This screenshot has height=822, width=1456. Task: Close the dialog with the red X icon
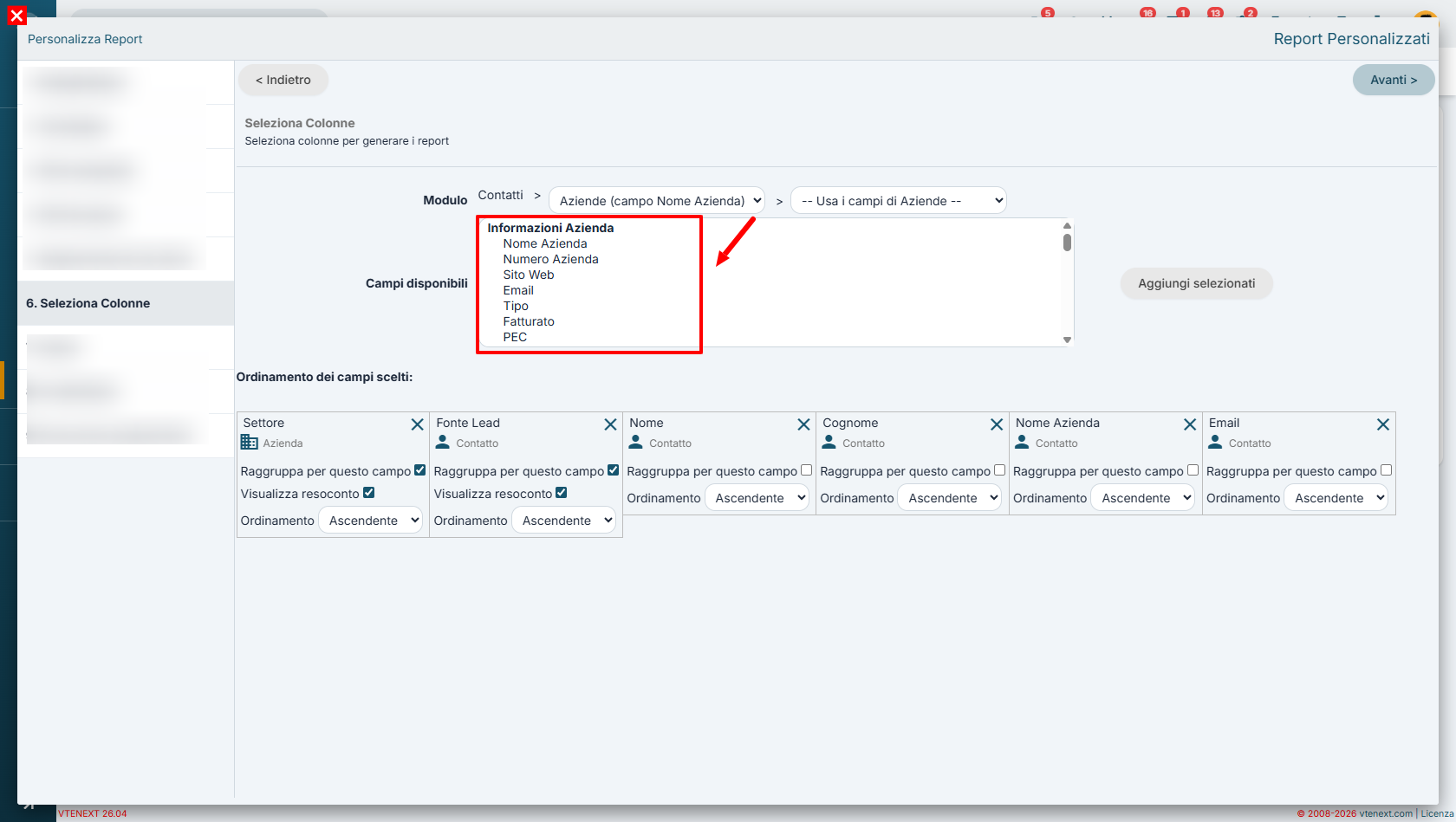coord(16,16)
